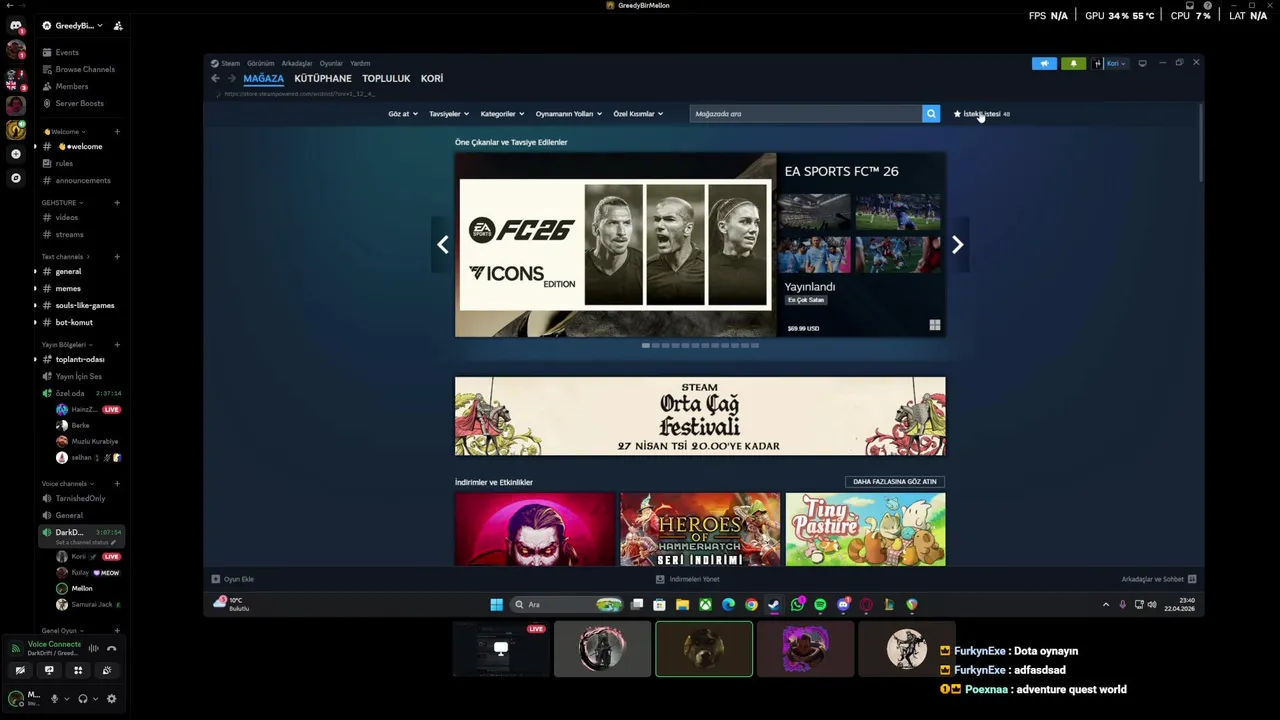Open the Arkadaşlar menu in Steam
This screenshot has height=720, width=1280.
point(297,63)
